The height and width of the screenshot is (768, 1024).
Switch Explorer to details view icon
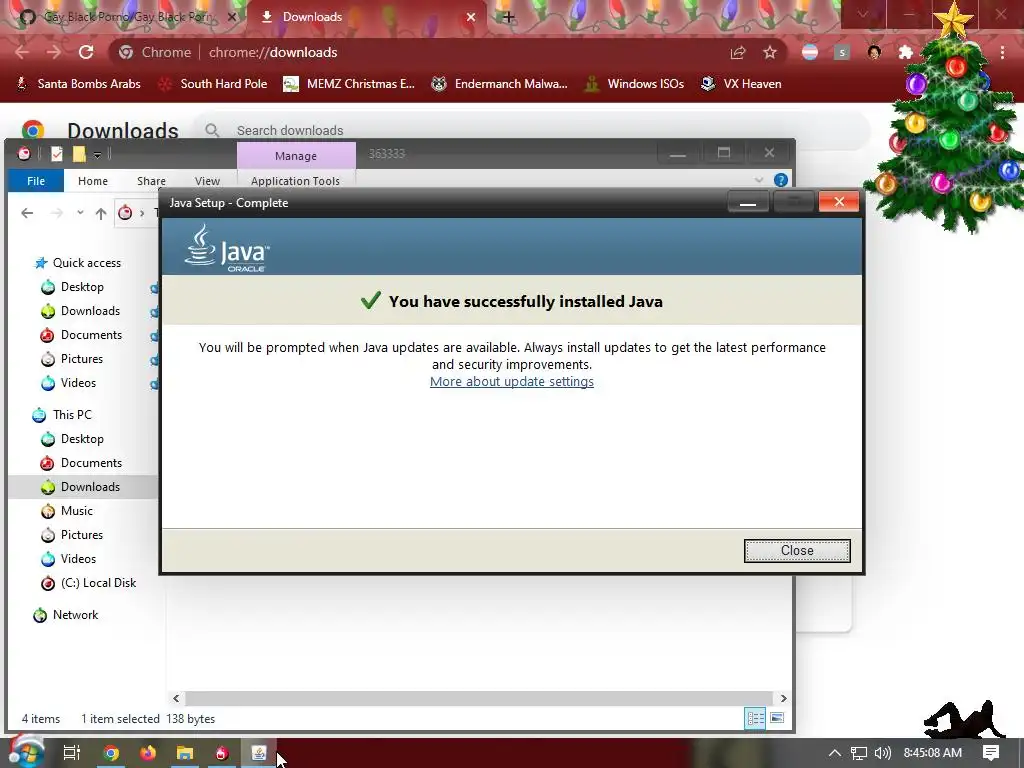pos(756,718)
